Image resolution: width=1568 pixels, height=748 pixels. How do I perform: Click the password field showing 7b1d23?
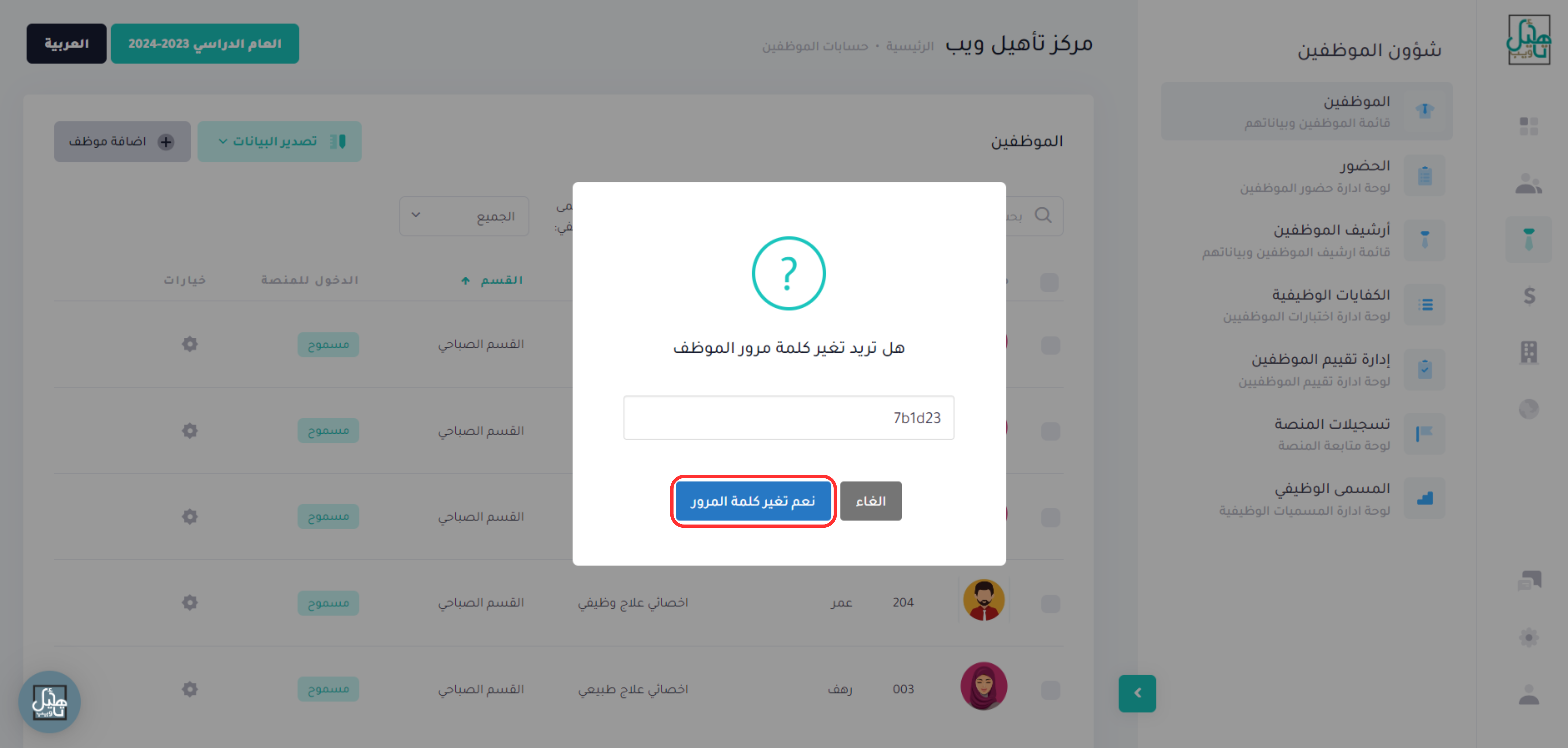[788, 418]
